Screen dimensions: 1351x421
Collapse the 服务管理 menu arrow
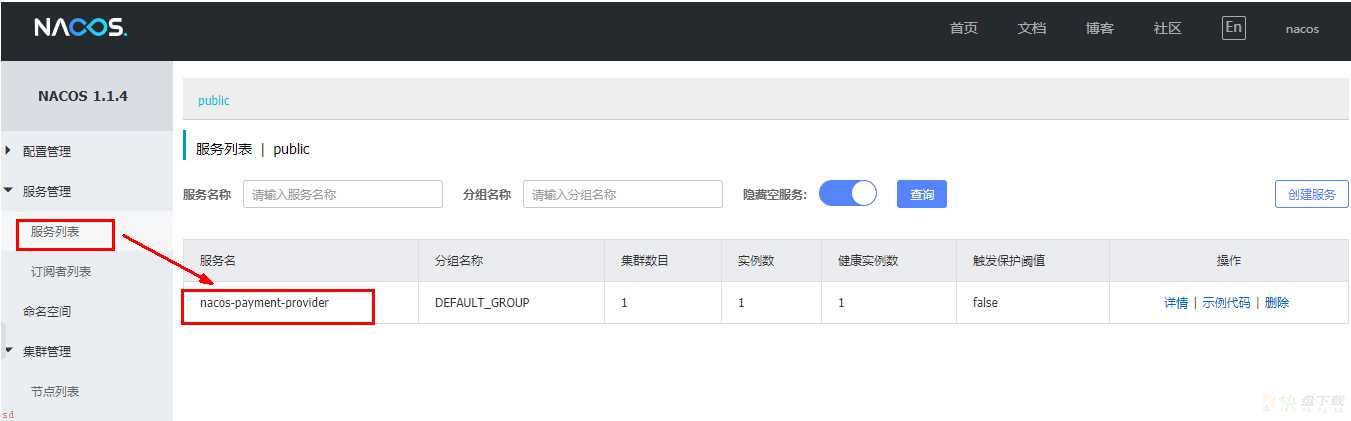click(9, 191)
